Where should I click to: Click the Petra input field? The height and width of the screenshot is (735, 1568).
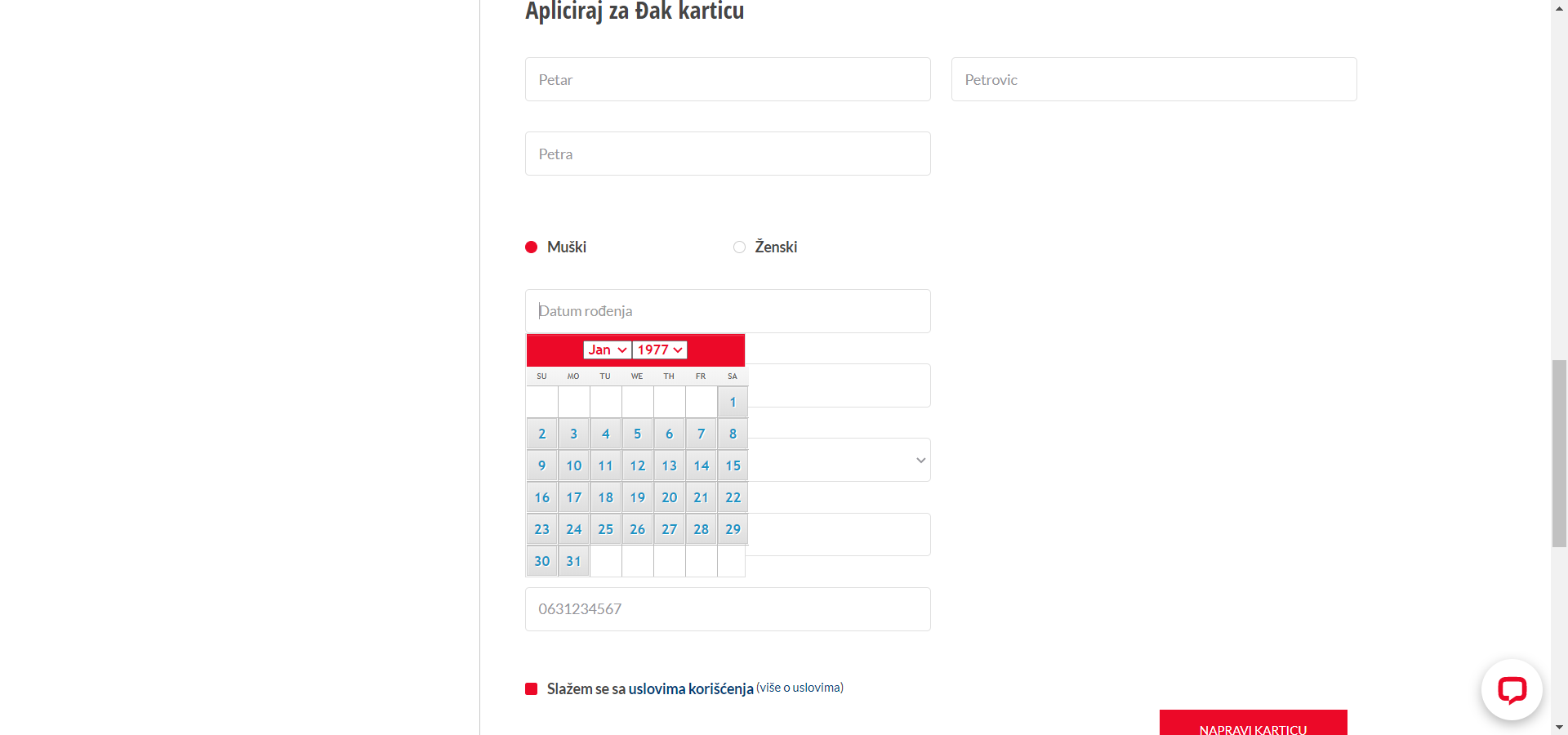point(727,154)
